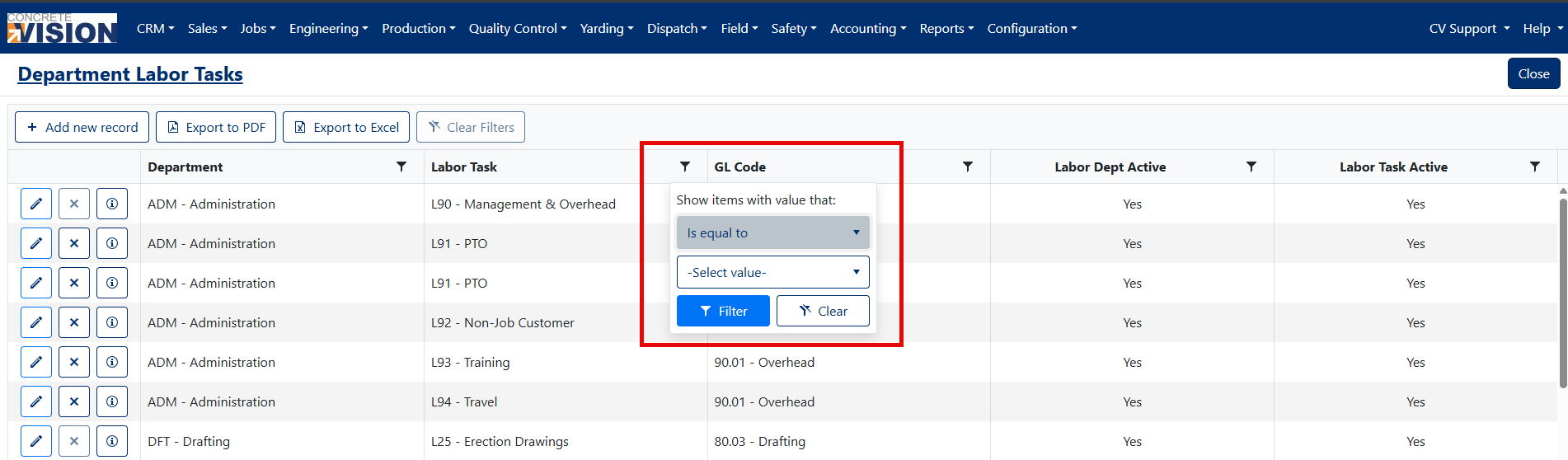This screenshot has height=460, width=1568.
Task: Open the Department Labor Tasks title link
Action: [x=130, y=74]
